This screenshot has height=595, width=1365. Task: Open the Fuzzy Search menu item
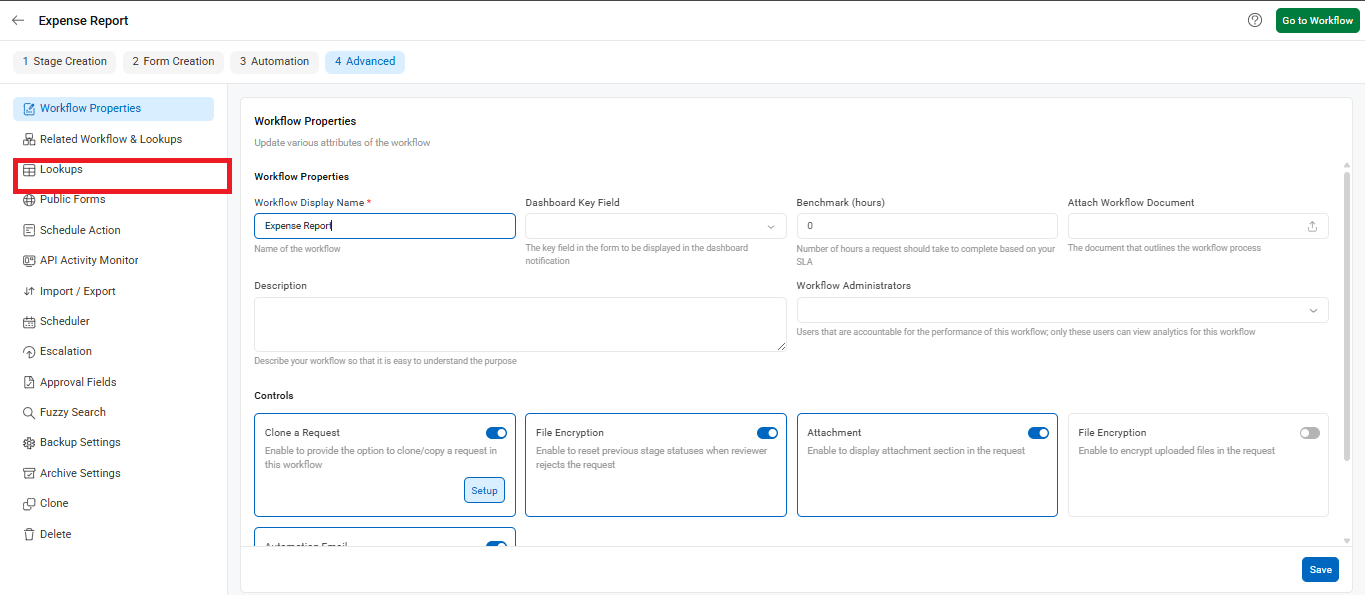click(114, 413)
